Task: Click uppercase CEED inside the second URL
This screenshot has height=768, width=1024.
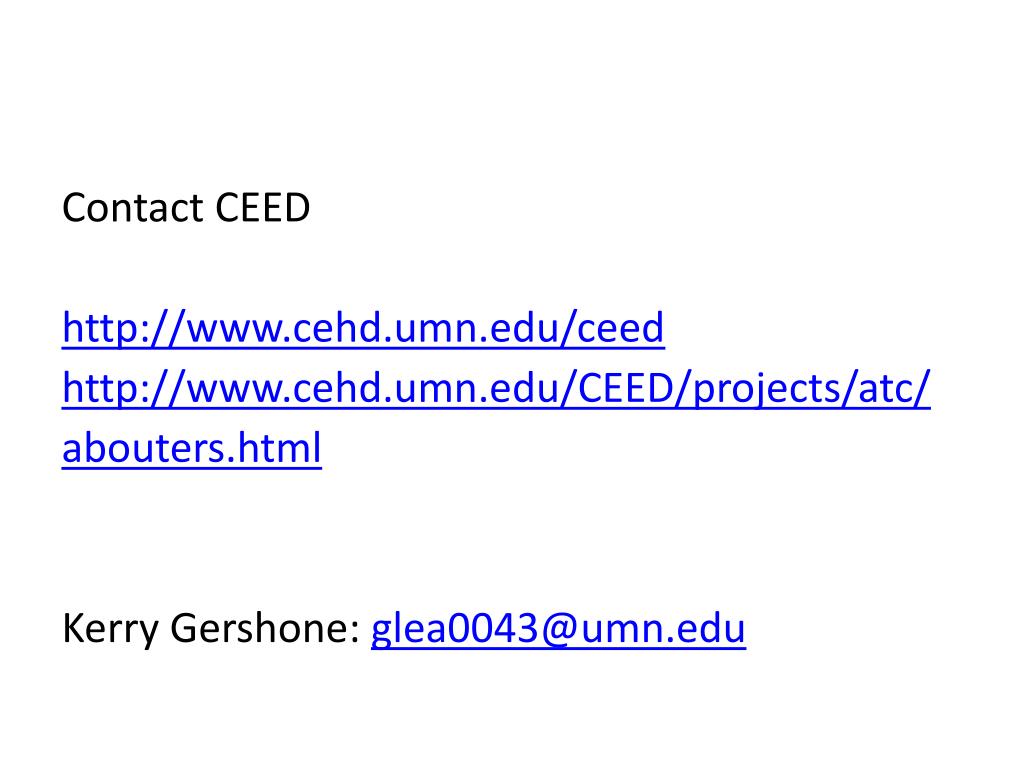Action: click(626, 389)
